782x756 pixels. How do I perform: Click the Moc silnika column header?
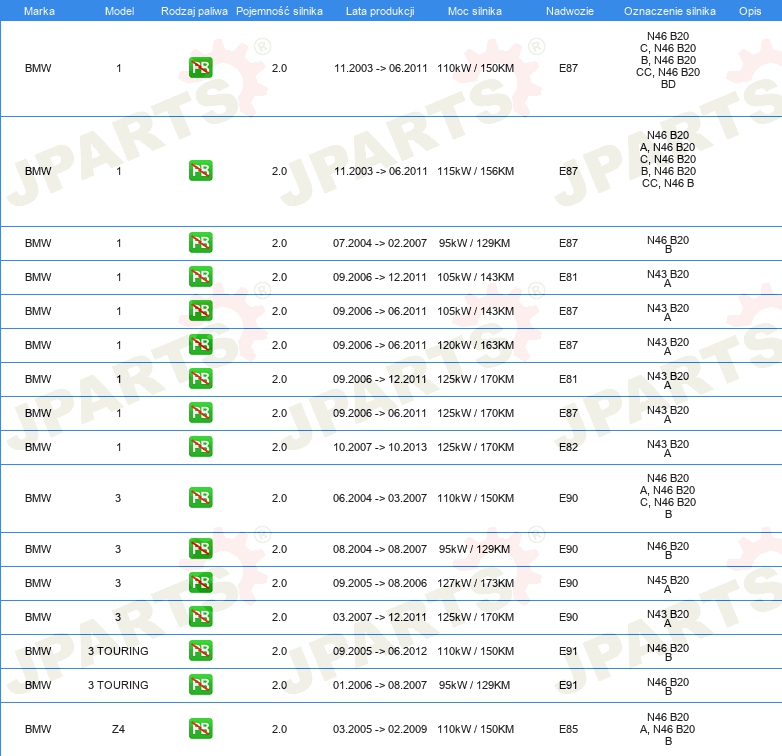pyautogui.click(x=475, y=10)
